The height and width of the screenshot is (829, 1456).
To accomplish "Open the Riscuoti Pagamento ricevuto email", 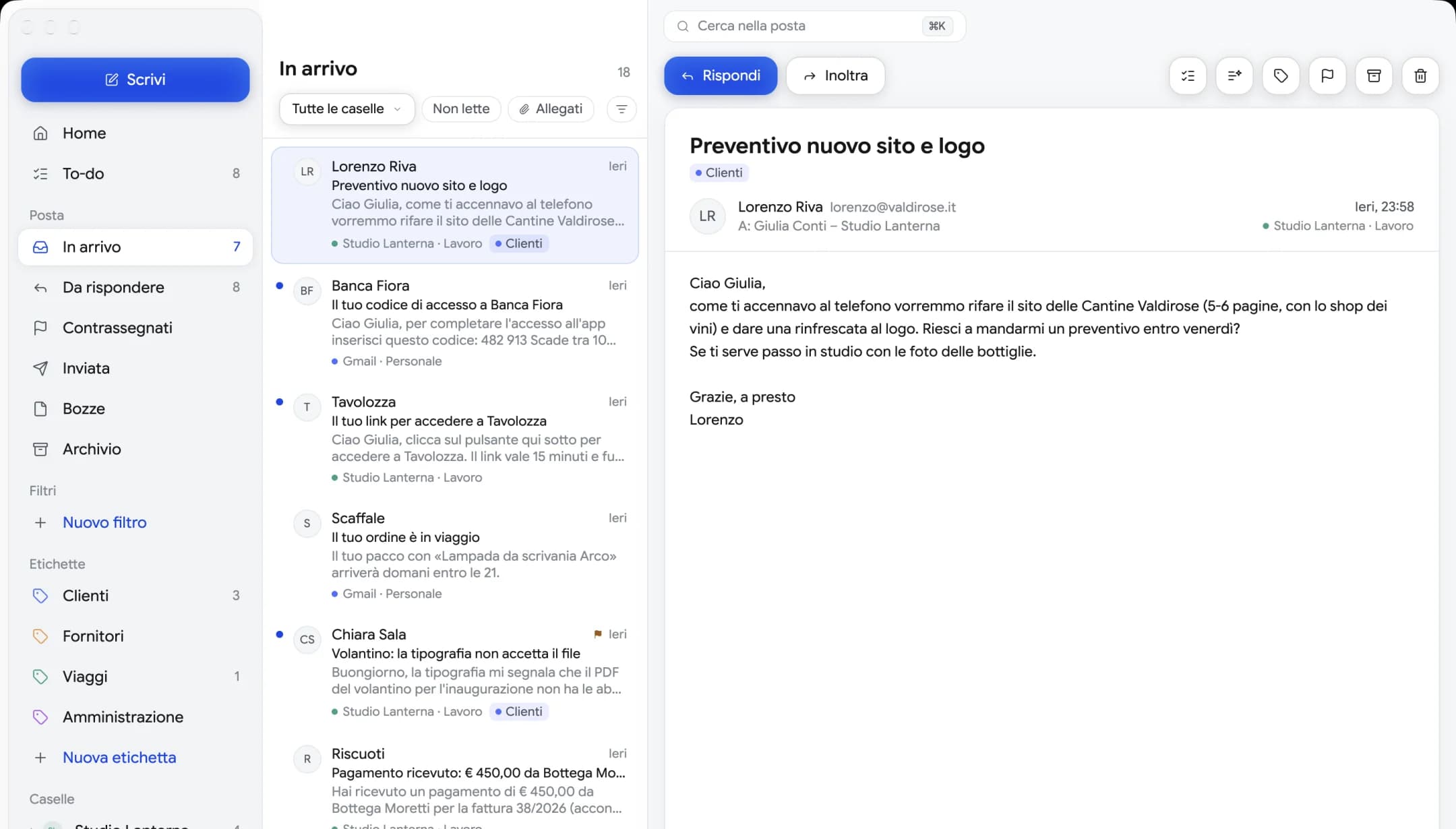I will coord(455,783).
